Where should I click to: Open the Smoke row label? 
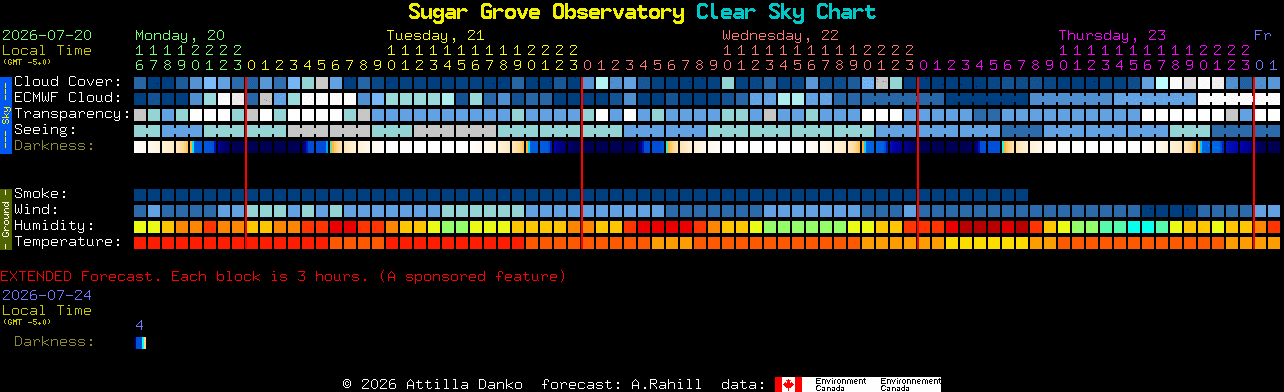41,193
